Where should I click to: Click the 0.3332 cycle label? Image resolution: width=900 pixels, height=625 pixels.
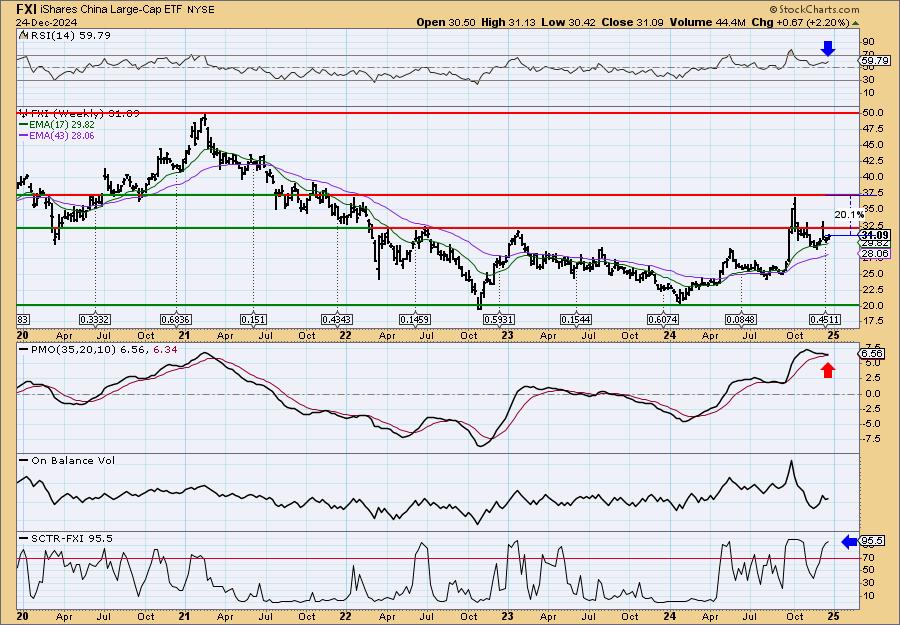(x=95, y=319)
